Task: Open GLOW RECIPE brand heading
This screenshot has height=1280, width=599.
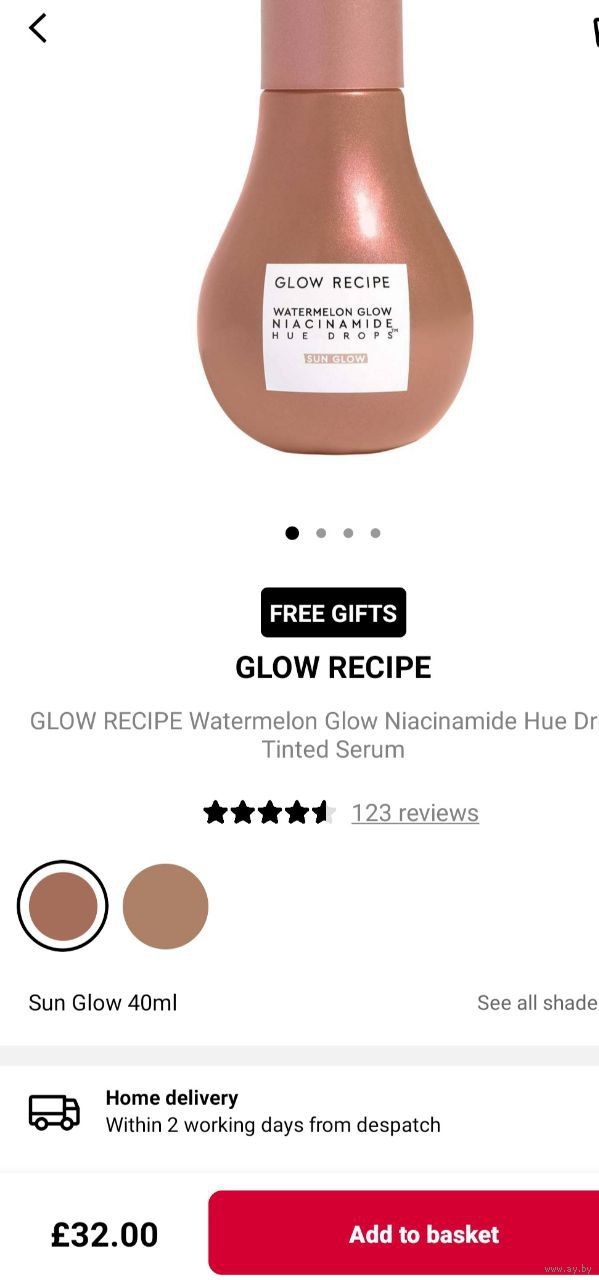Action: [333, 668]
